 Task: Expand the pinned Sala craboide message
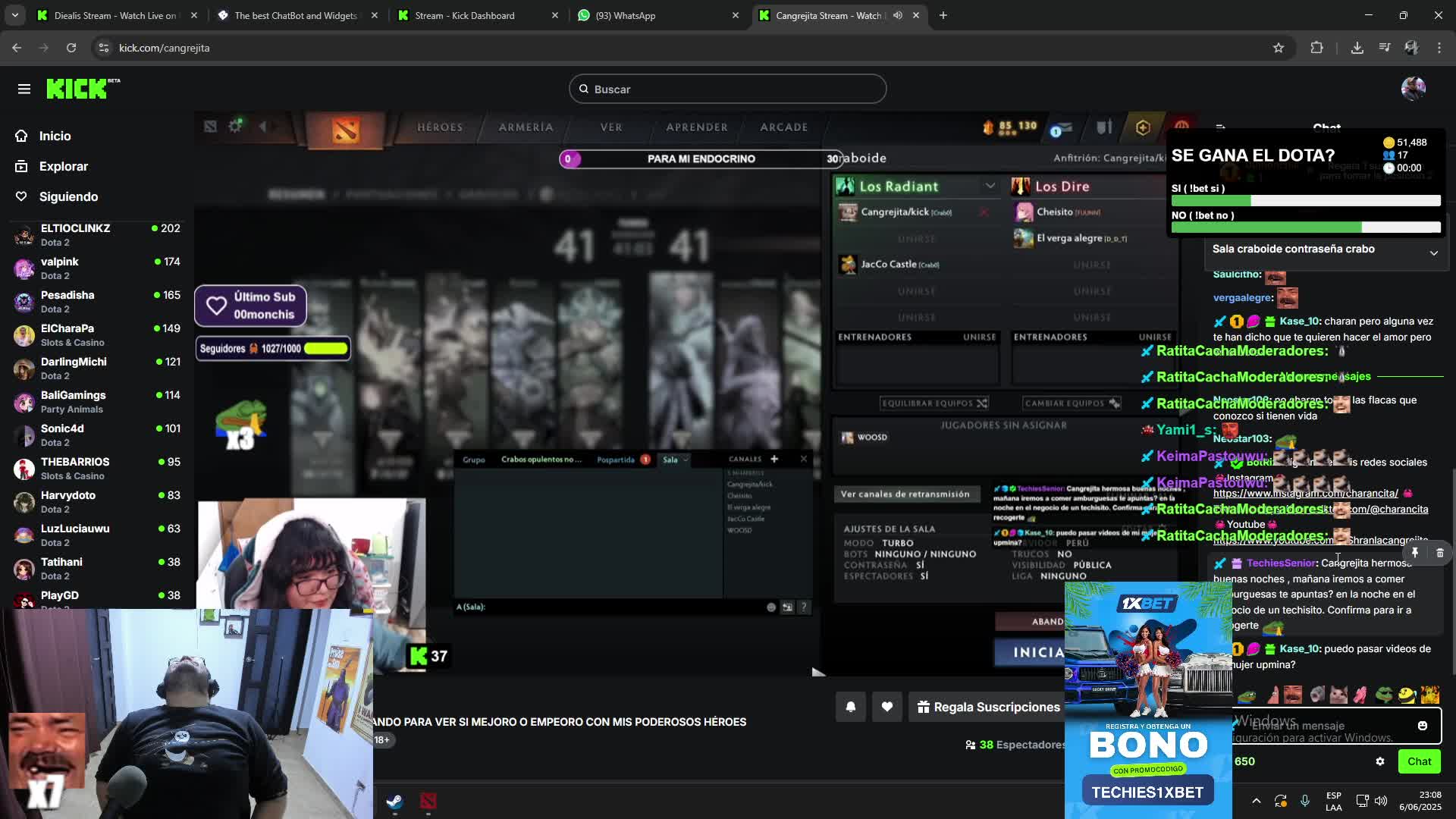click(x=1434, y=253)
